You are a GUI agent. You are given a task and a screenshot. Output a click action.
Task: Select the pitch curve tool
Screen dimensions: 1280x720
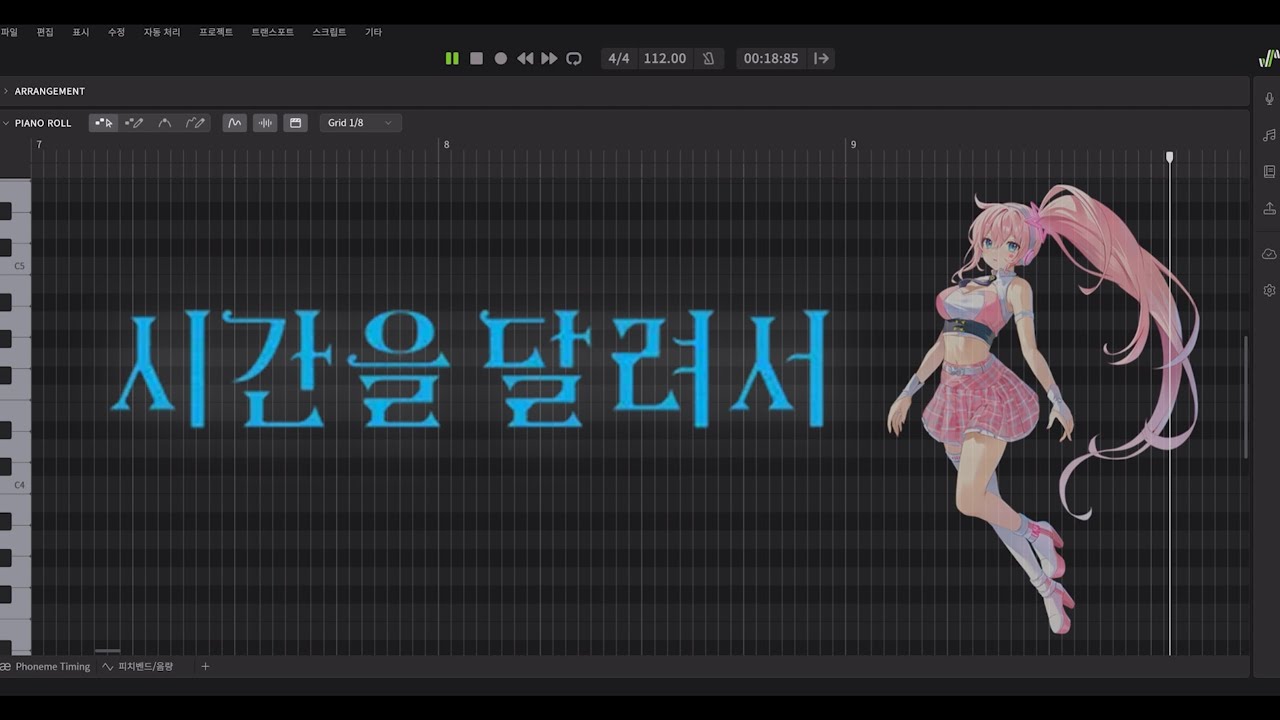165,123
